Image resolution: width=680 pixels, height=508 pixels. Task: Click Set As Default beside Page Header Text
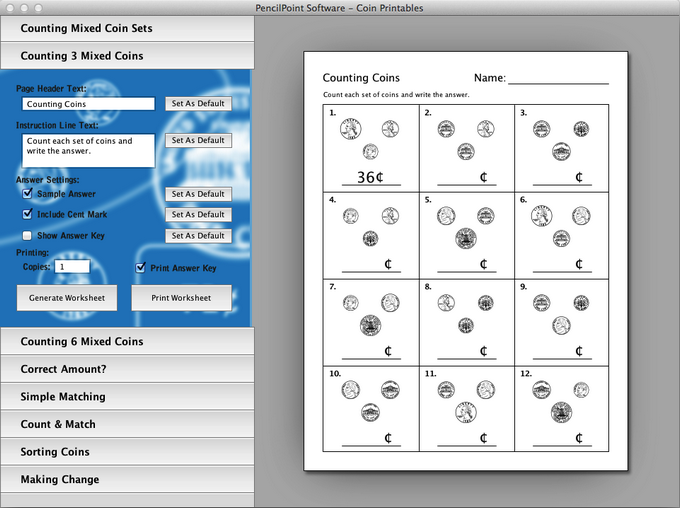[x=198, y=104]
